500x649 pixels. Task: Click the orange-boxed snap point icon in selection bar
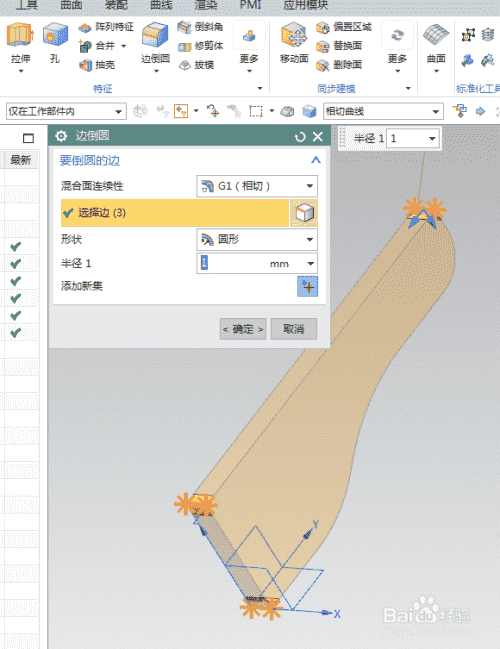[x=181, y=111]
